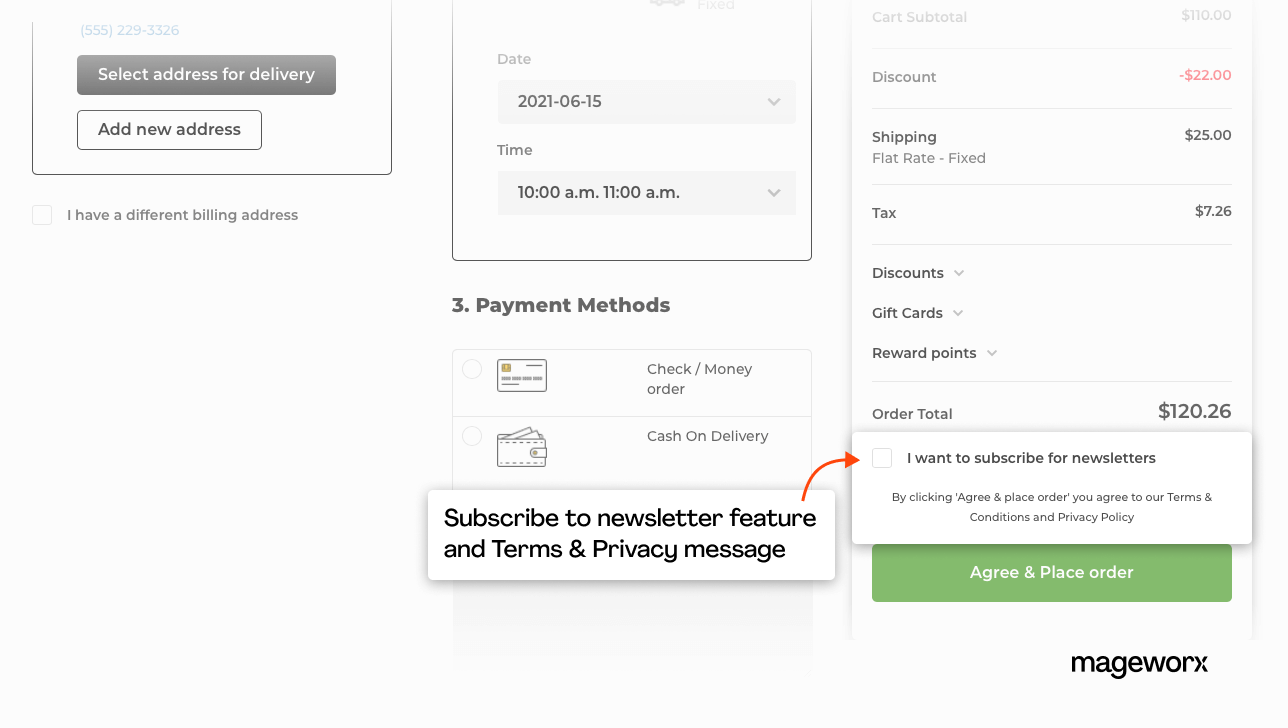Image resolution: width=1288 pixels, height=728 pixels.
Task: Enable the 'I have a different billing address' checkbox
Action: click(41, 214)
